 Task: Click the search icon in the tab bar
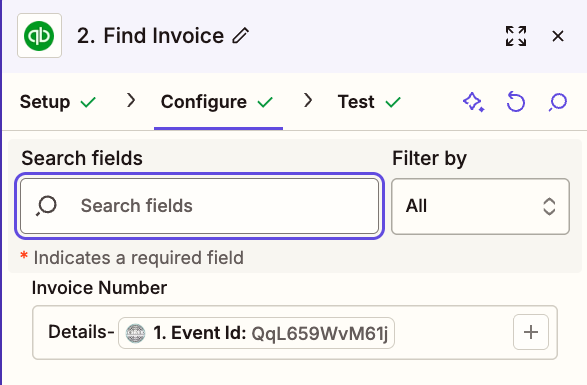coord(557,102)
